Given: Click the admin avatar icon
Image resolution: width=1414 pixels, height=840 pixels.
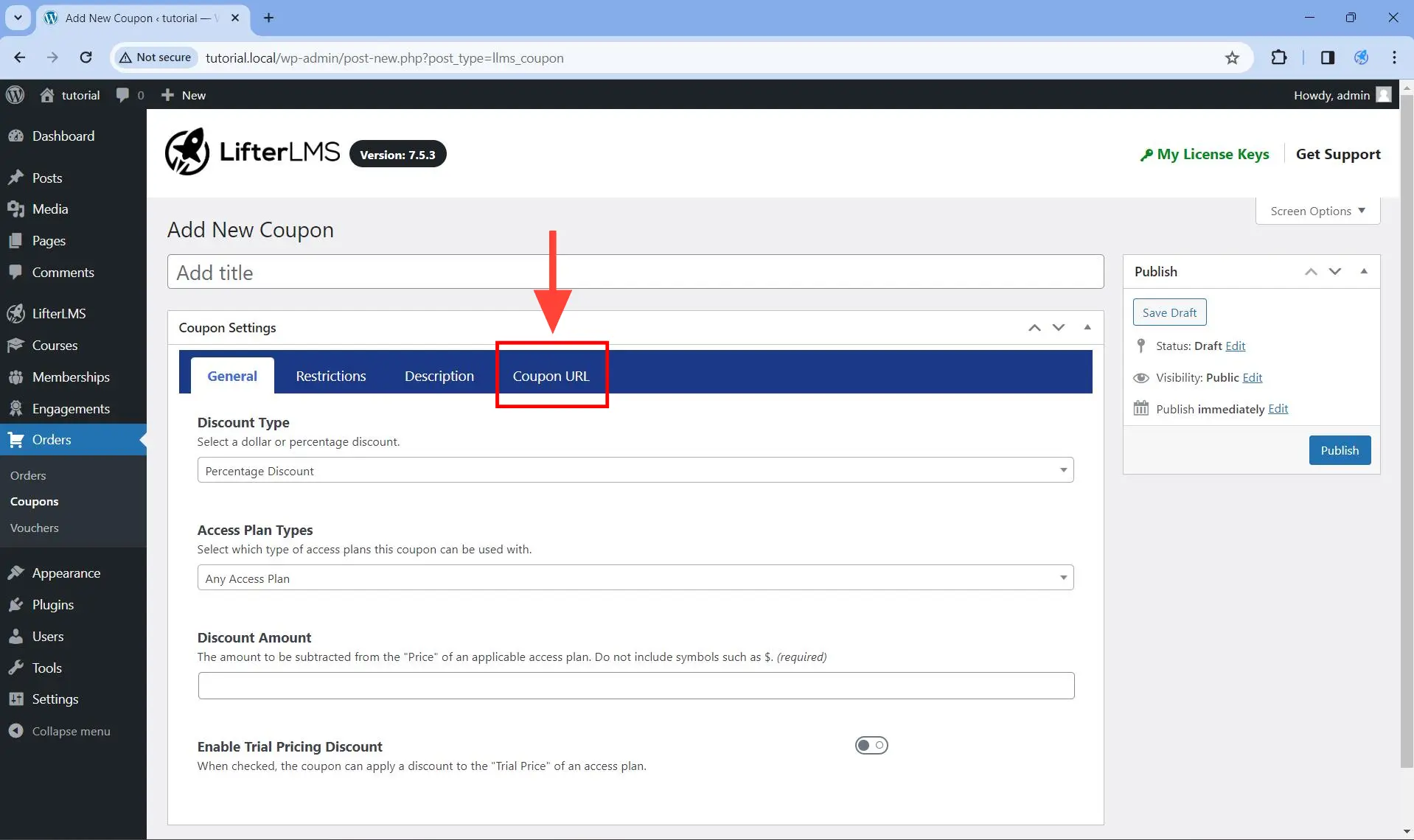Looking at the screenshot, I should click(x=1384, y=95).
